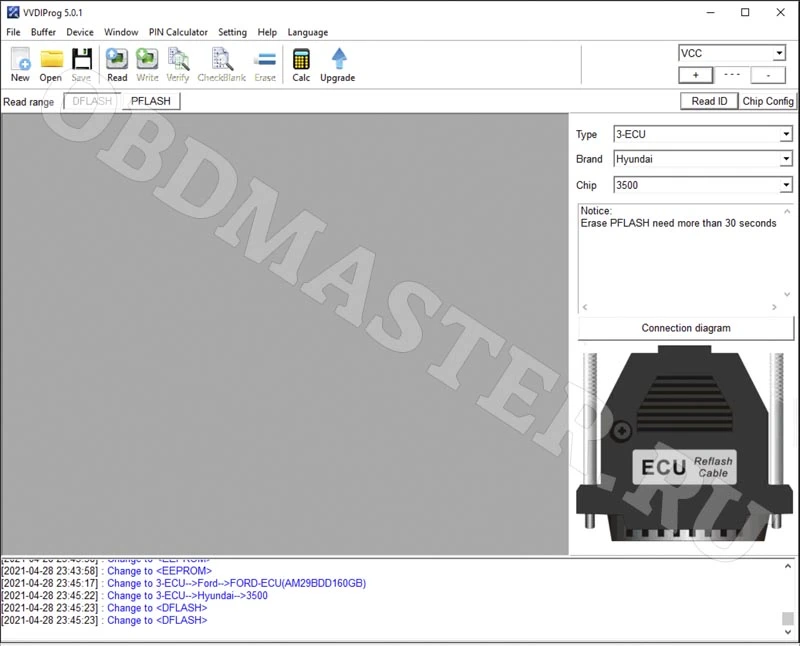Open the Buffer menu

(43, 32)
